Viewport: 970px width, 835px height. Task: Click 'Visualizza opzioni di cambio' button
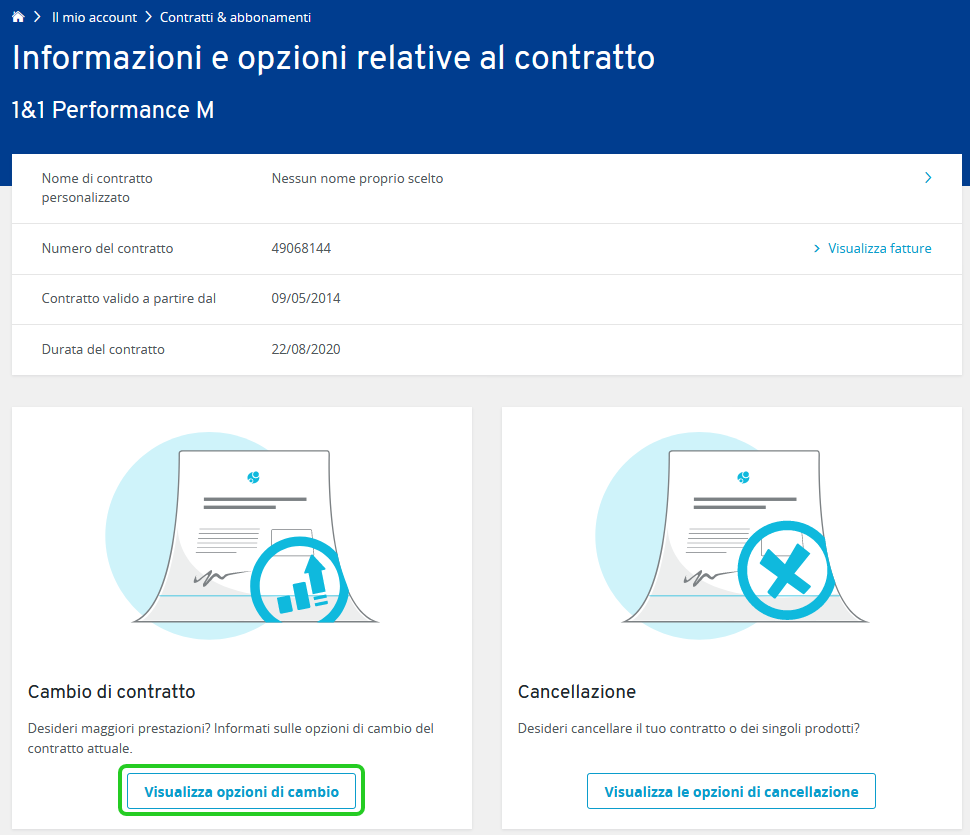pyautogui.click(x=241, y=791)
